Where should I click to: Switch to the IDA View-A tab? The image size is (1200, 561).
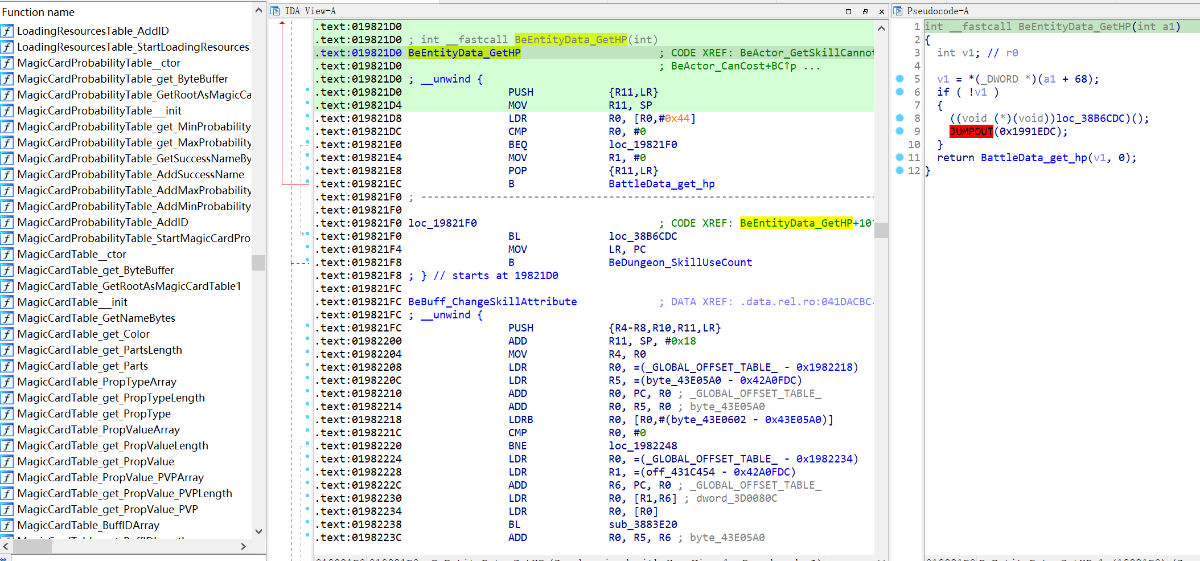point(310,9)
